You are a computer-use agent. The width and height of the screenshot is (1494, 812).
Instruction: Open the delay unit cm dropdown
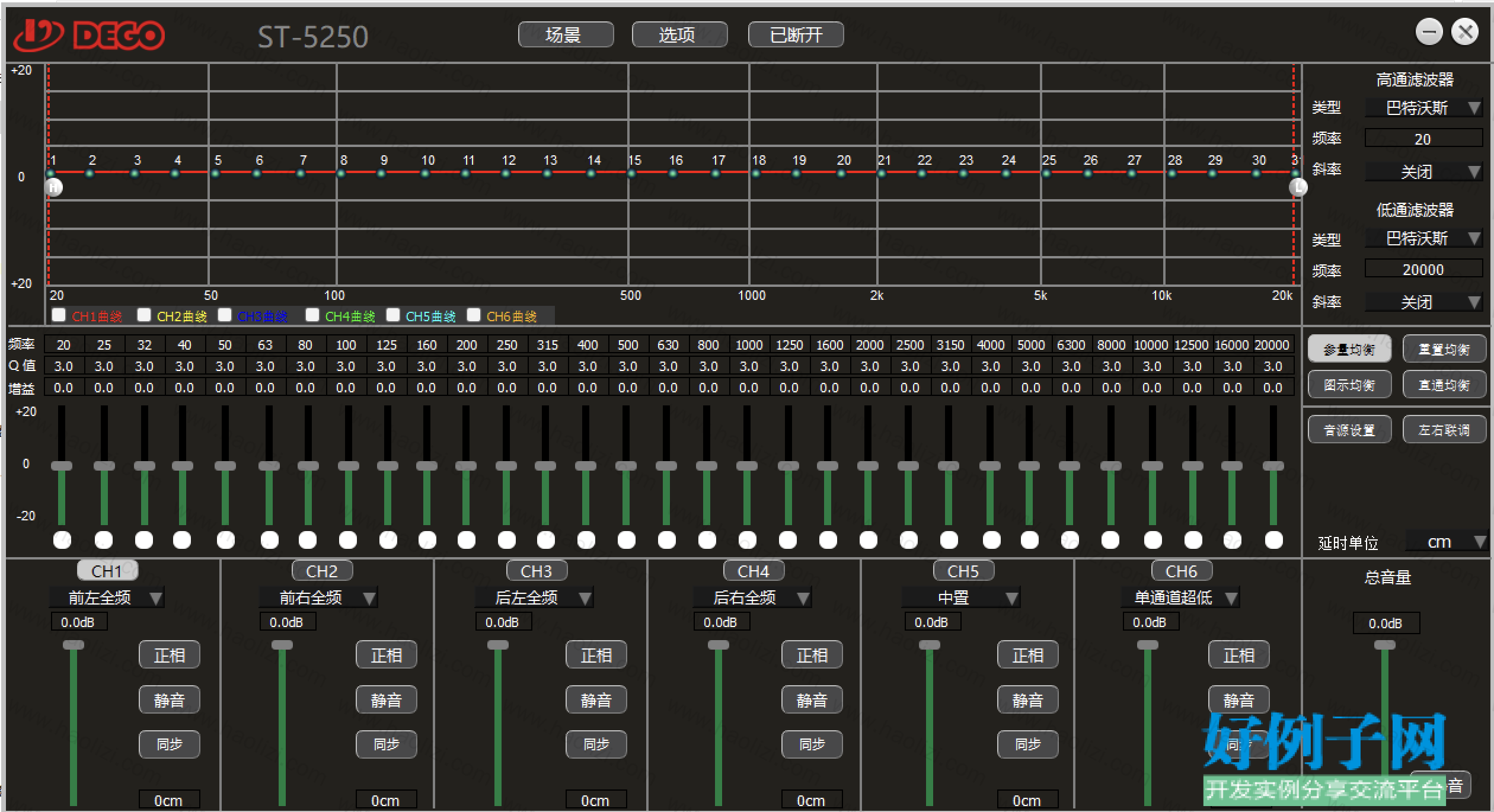[x=1447, y=542]
